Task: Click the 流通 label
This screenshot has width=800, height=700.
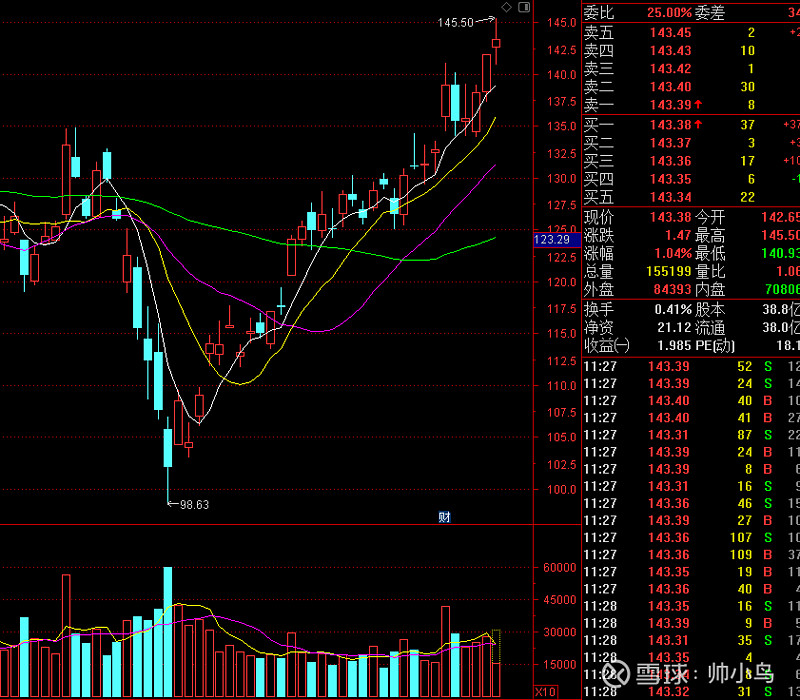Action: pos(710,328)
